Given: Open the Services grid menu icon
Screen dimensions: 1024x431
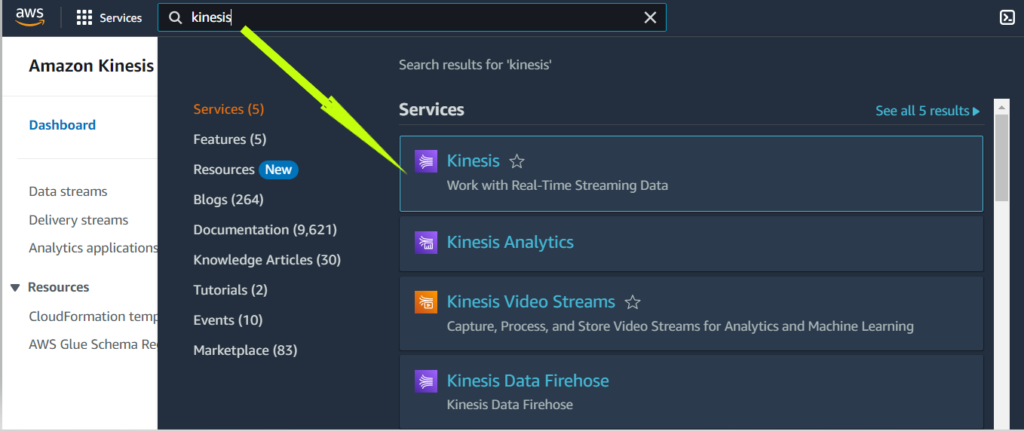Looking at the screenshot, I should [x=84, y=18].
